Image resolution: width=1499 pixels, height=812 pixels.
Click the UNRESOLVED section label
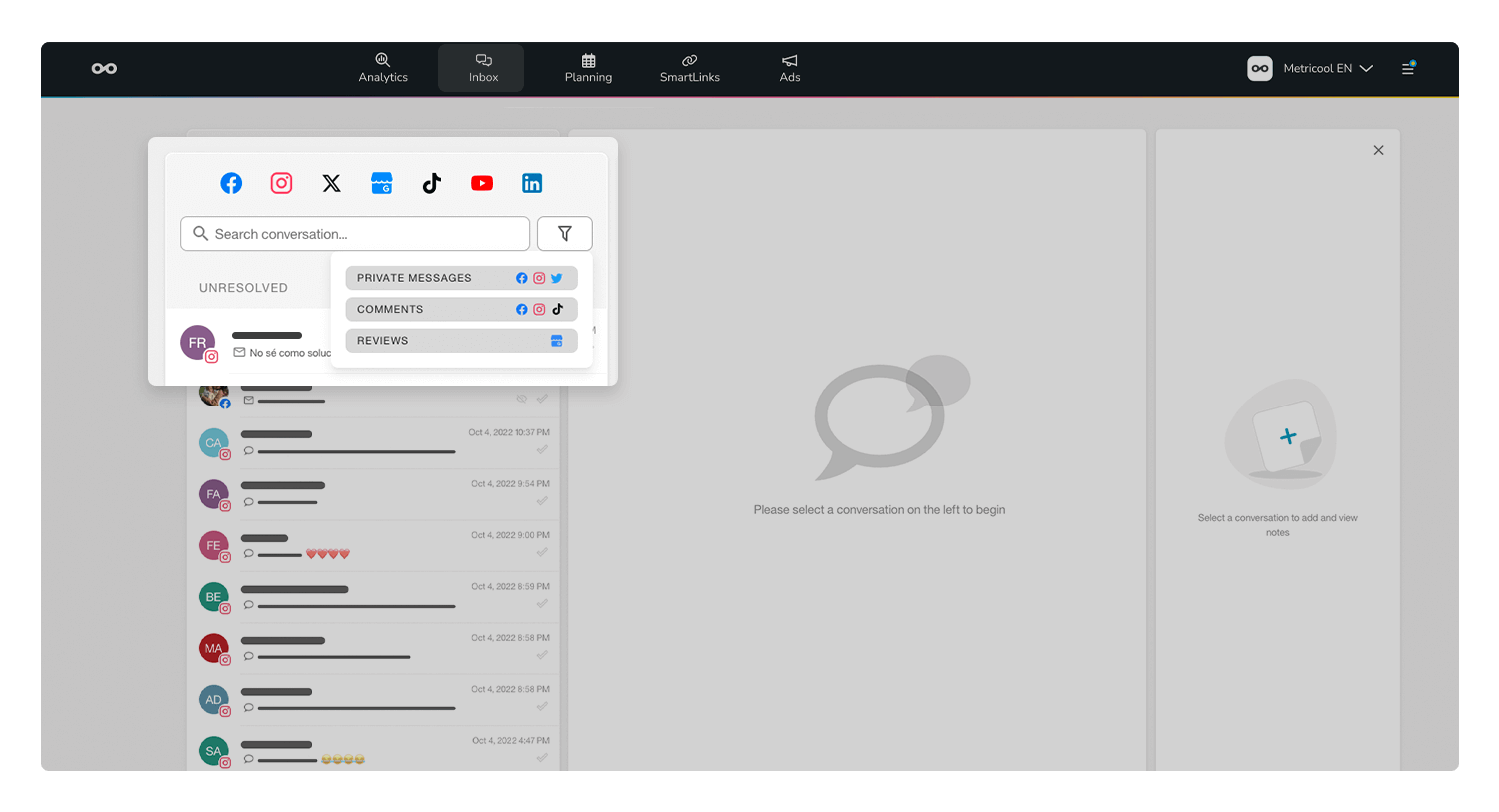[x=243, y=288]
